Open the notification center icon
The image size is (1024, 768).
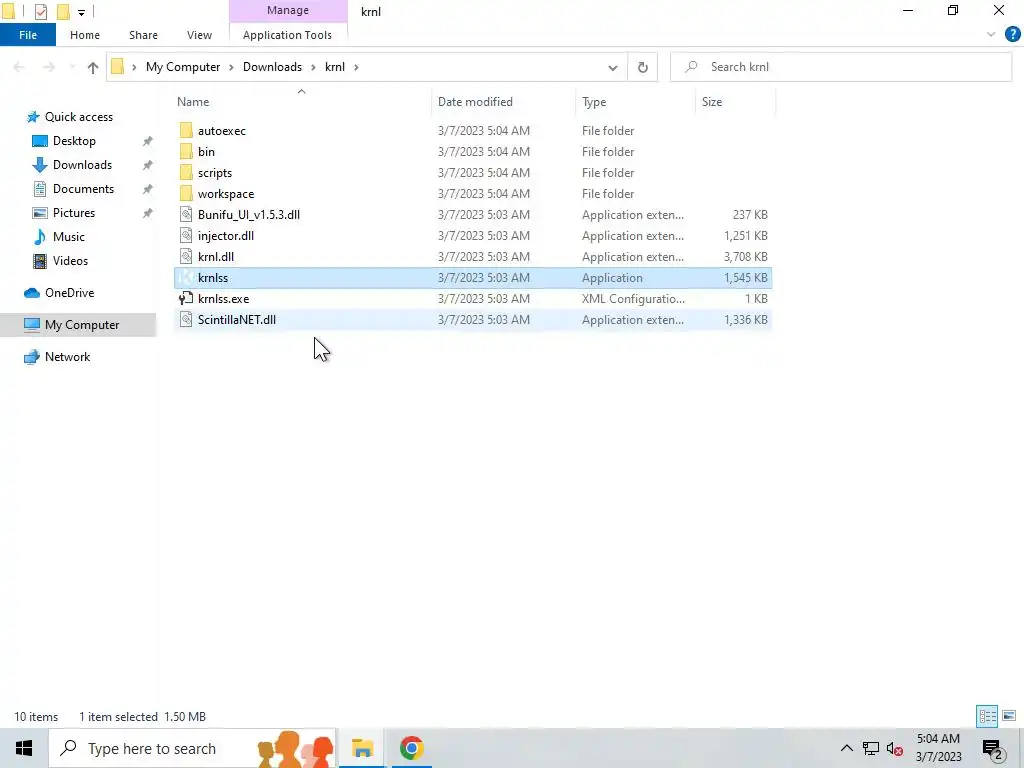992,749
